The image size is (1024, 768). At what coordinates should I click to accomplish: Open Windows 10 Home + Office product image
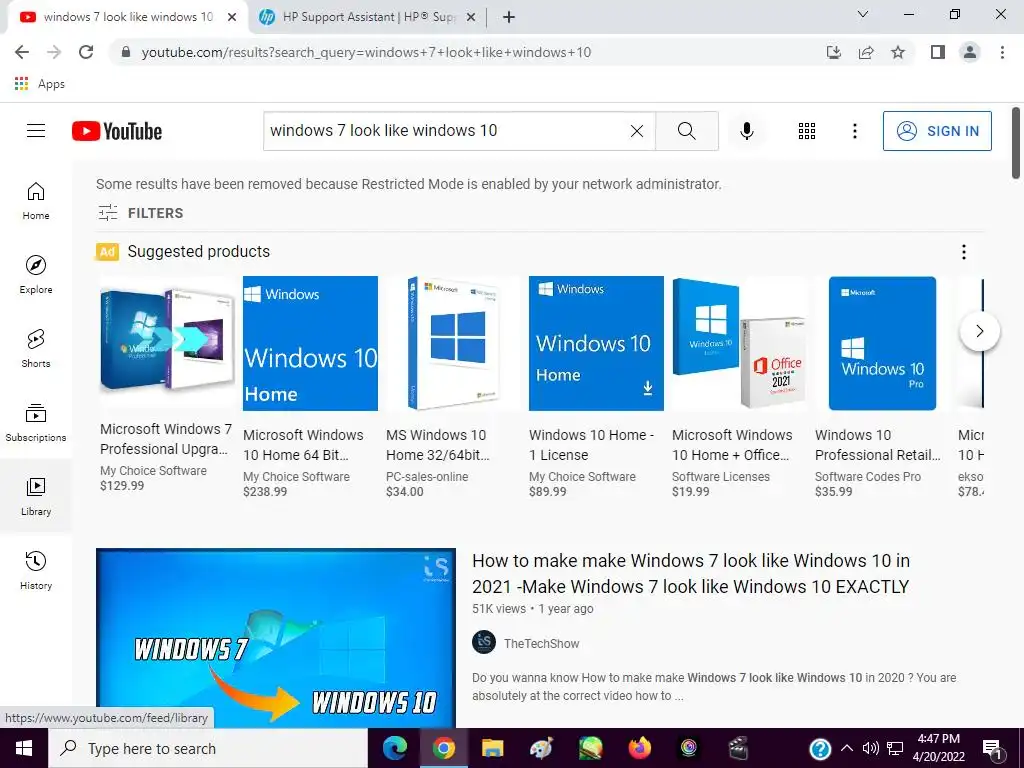click(x=739, y=344)
